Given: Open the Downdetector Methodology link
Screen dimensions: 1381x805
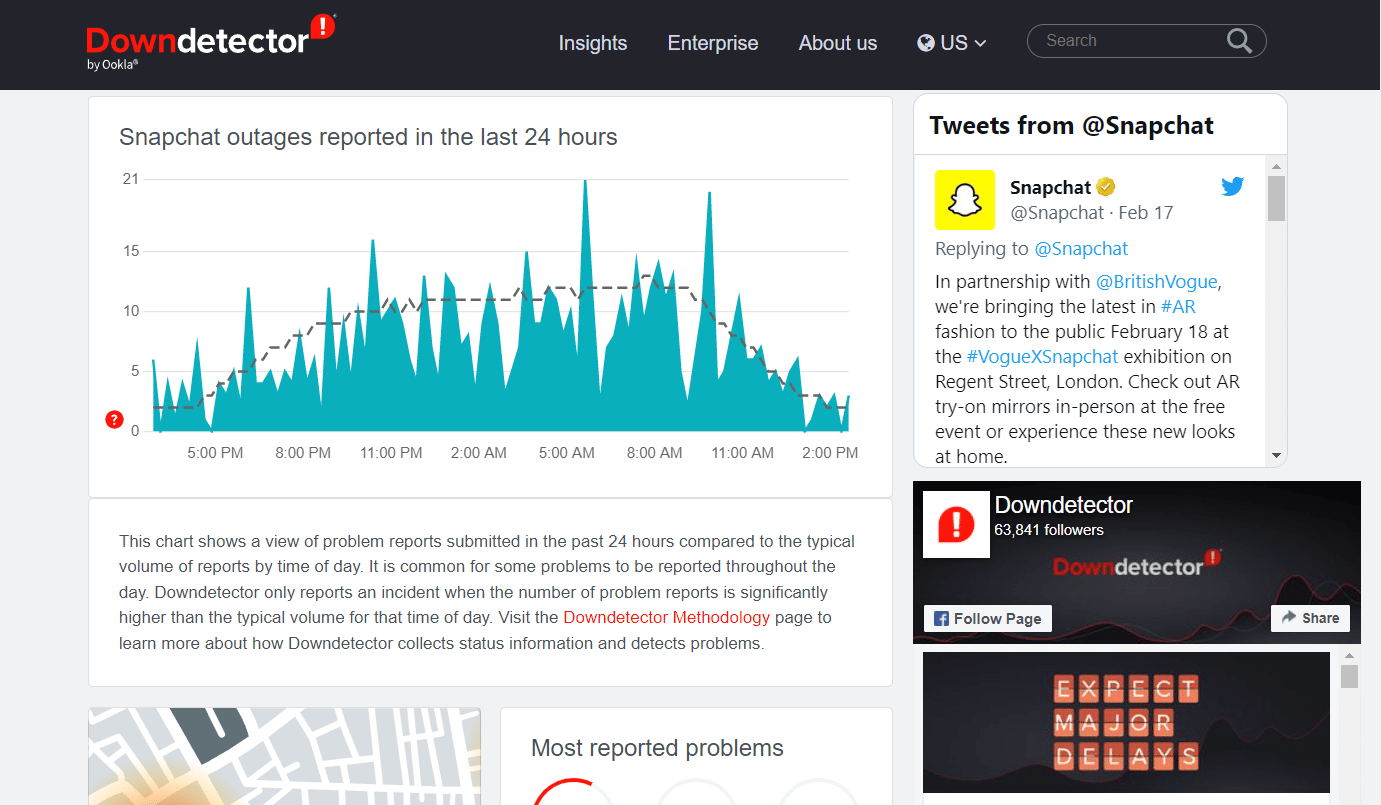Looking at the screenshot, I should coord(667,617).
